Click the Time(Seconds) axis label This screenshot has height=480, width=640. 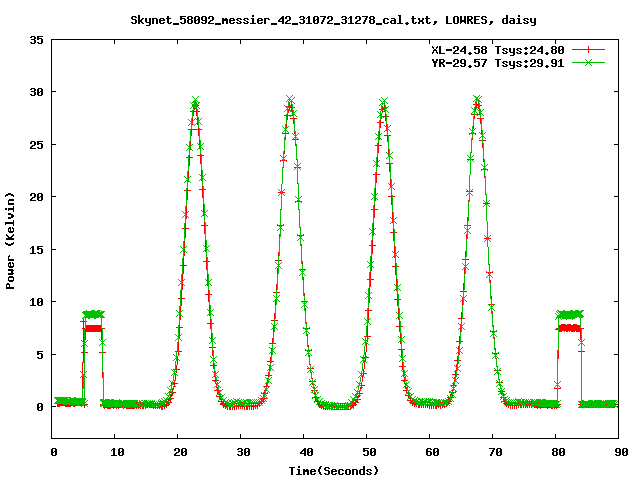pyautogui.click(x=334, y=471)
